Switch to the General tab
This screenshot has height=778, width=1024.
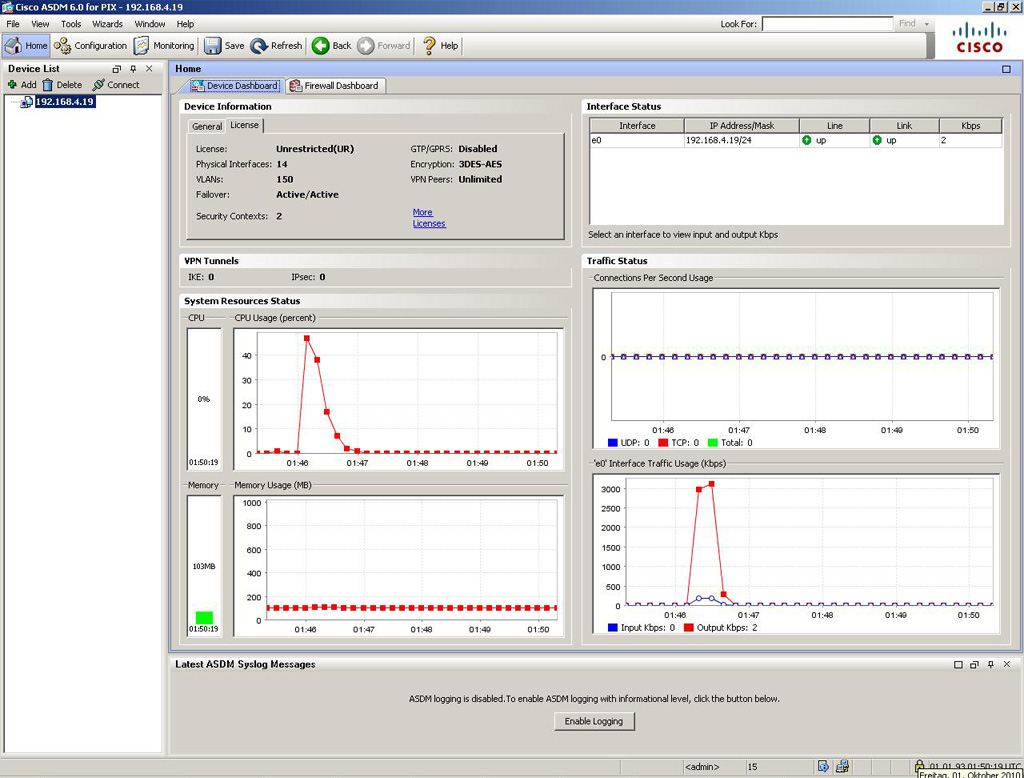207,126
